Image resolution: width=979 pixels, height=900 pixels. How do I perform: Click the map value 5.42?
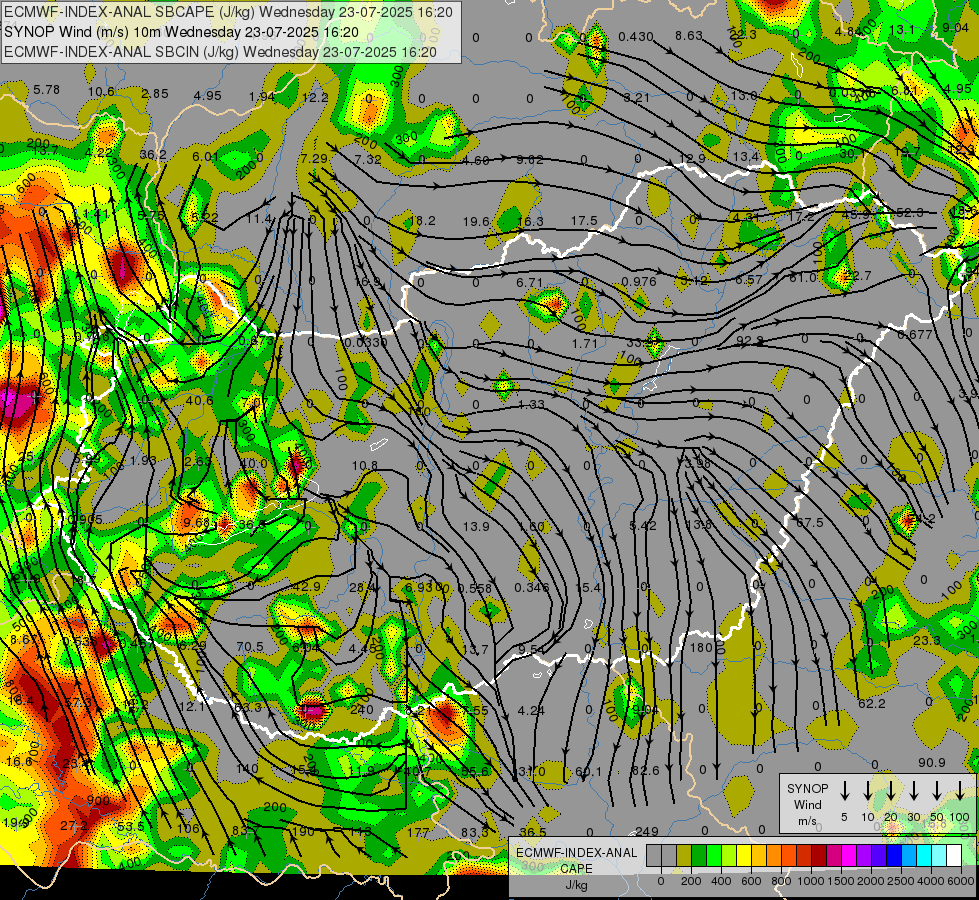pos(643,526)
